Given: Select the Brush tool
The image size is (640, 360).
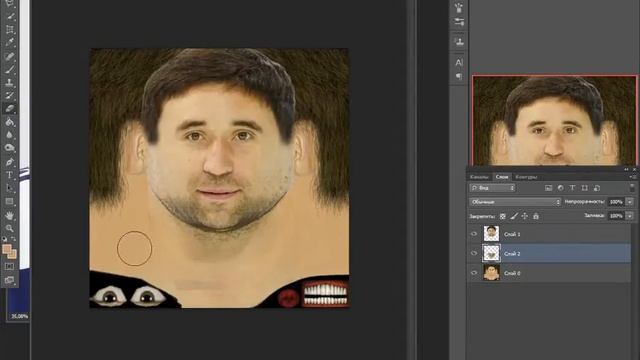Looking at the screenshot, I should coord(10,69).
